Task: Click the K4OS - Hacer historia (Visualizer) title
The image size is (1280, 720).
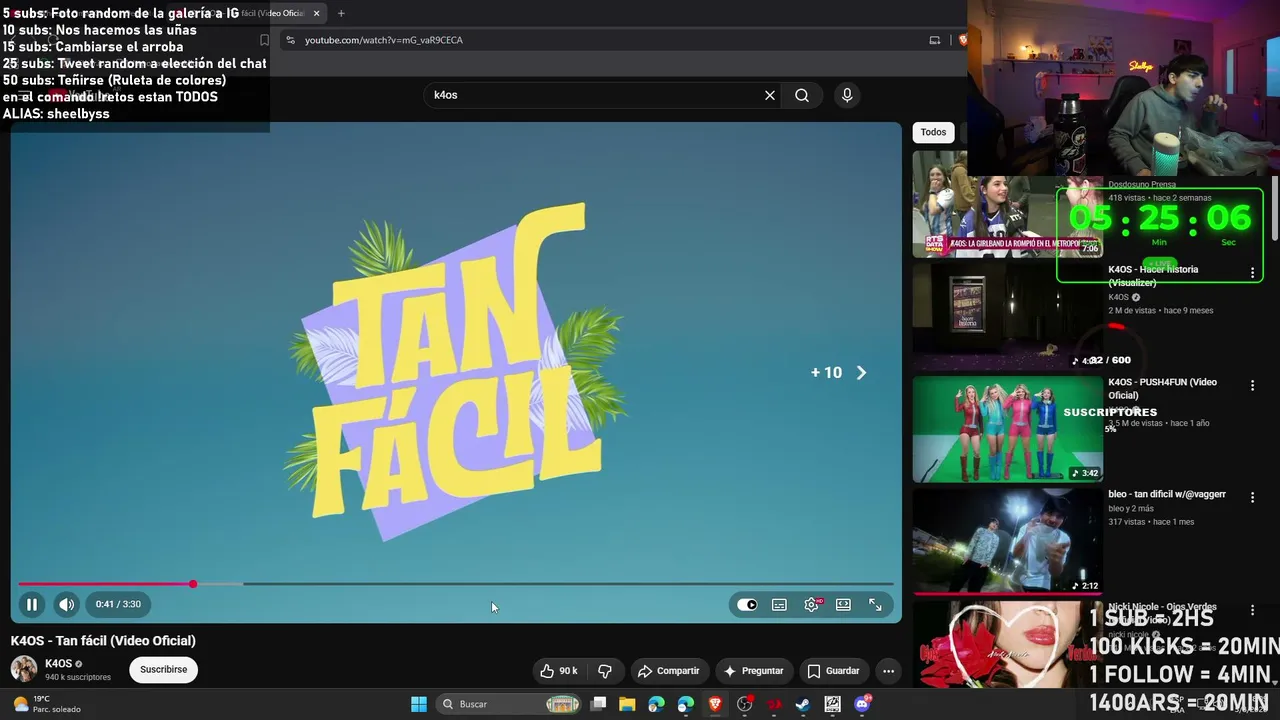Action: tap(1153, 276)
